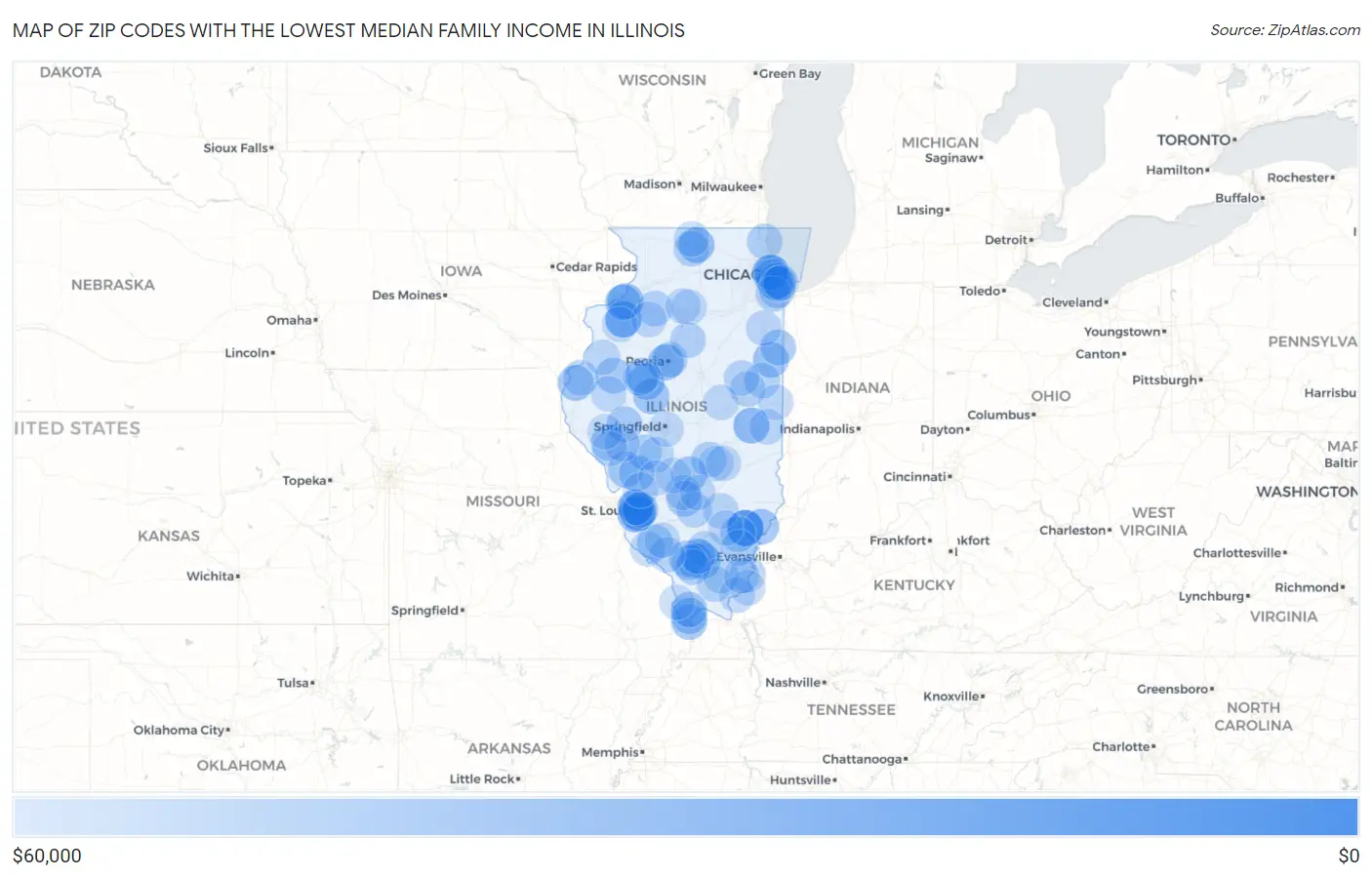Click the Nashville city label
Image resolution: width=1372 pixels, height=877 pixels.
coord(795,682)
